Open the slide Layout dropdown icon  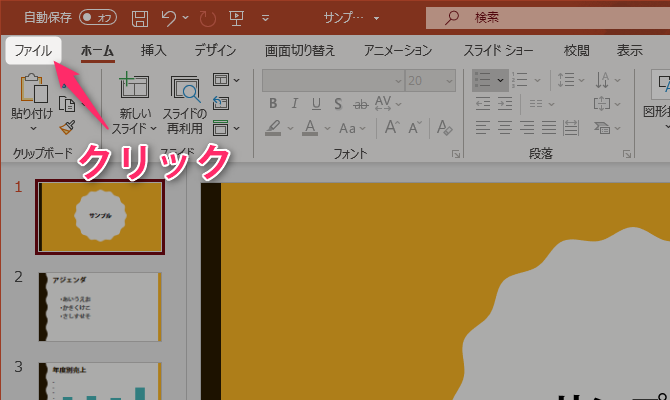[226, 80]
